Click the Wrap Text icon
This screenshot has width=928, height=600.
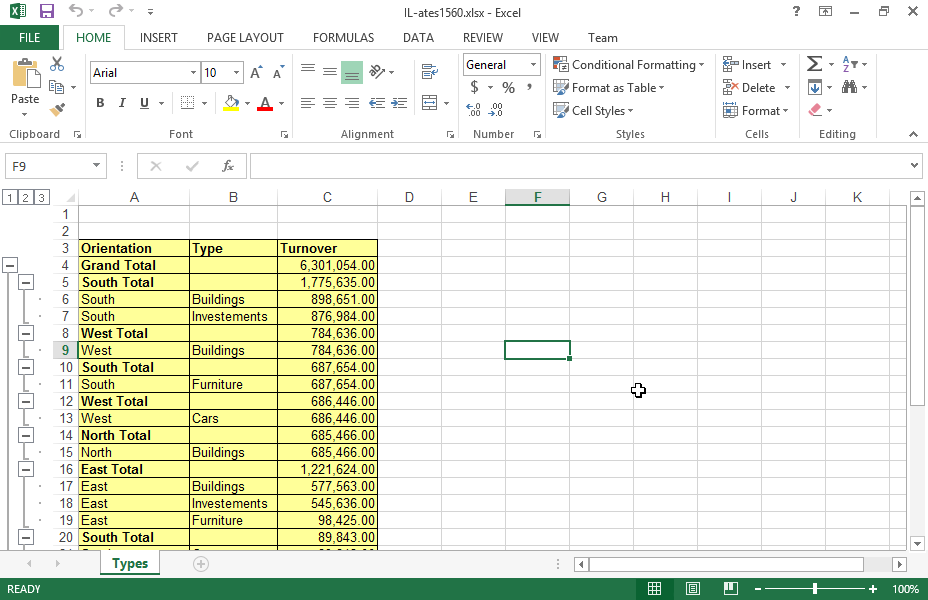429,72
